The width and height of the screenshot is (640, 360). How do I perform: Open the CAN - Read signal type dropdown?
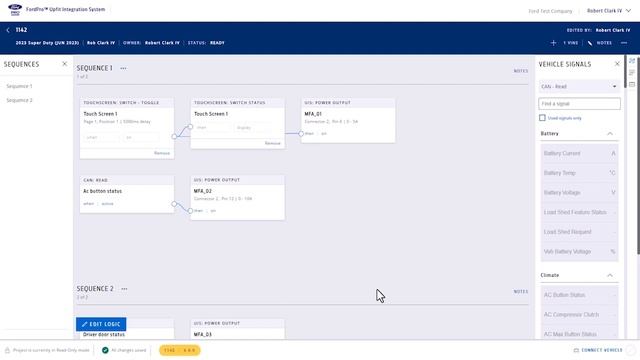(579, 87)
